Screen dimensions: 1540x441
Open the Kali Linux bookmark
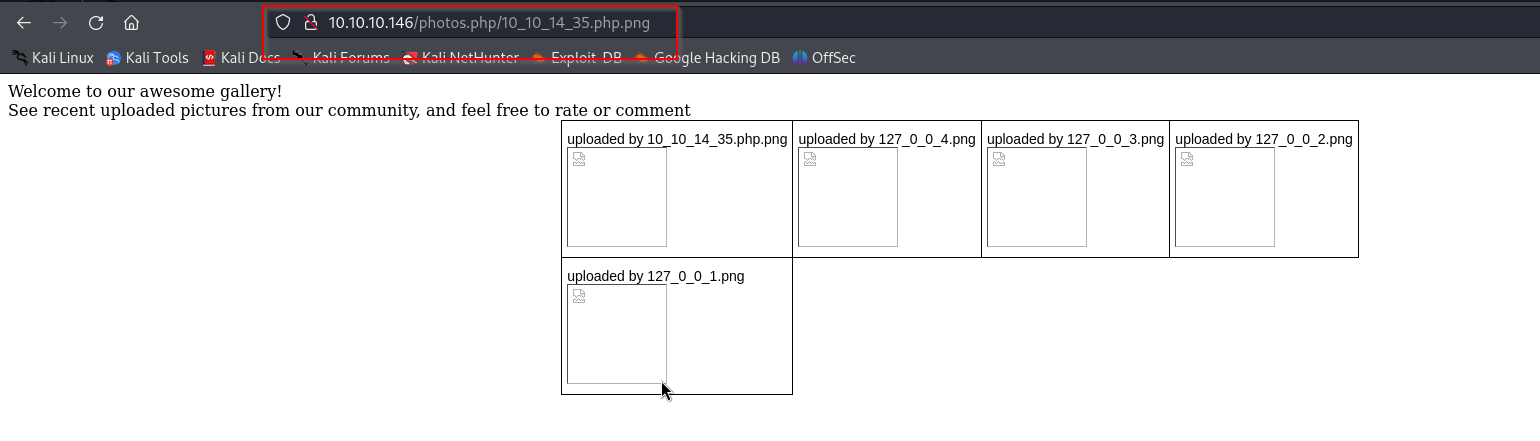(53, 58)
